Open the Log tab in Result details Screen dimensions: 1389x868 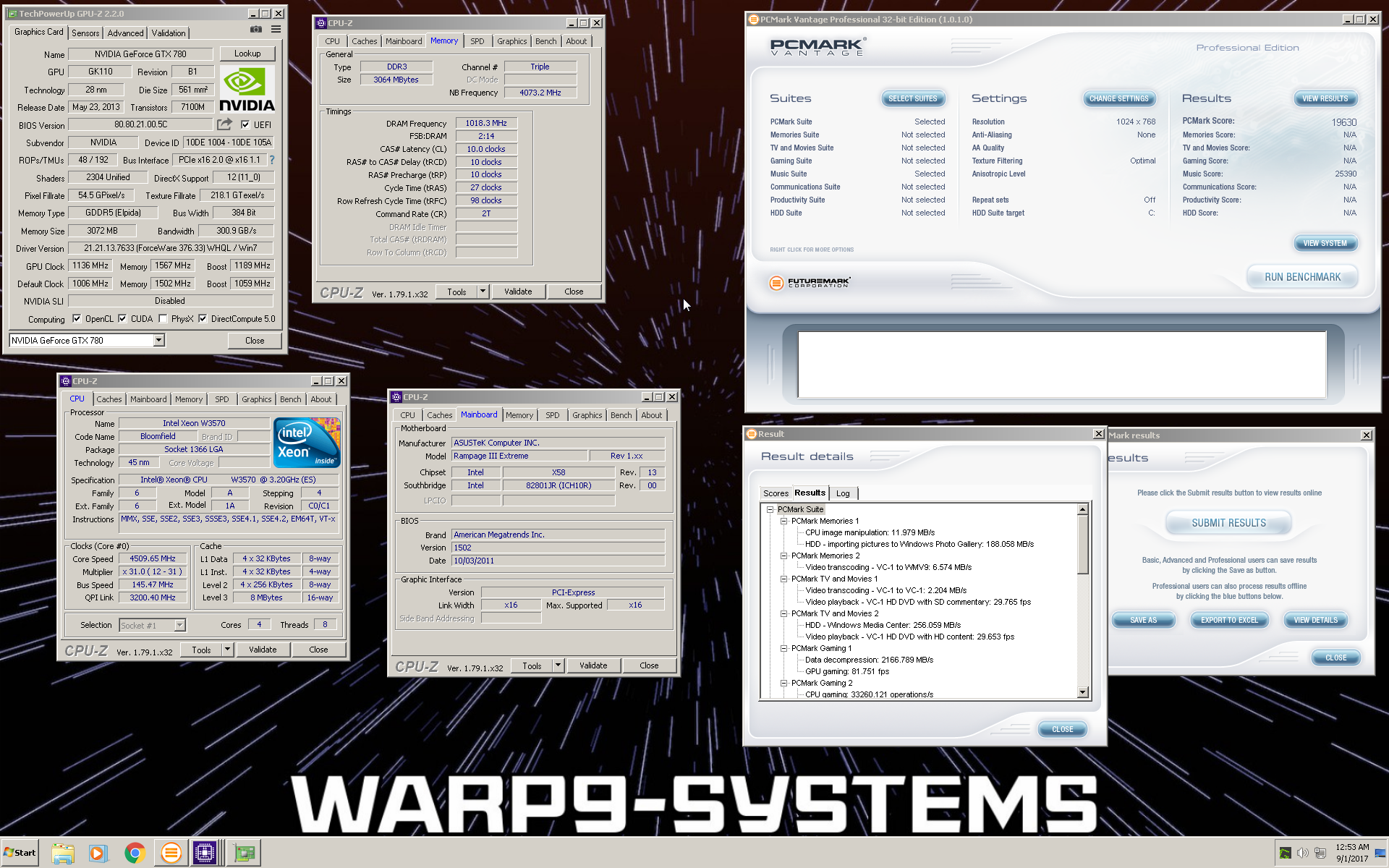pyautogui.click(x=843, y=493)
